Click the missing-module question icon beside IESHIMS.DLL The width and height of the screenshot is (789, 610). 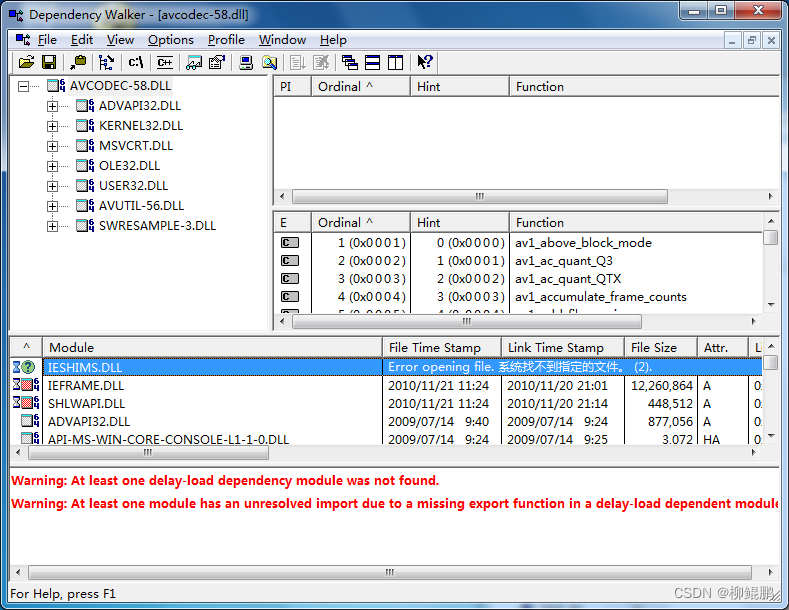coord(28,367)
